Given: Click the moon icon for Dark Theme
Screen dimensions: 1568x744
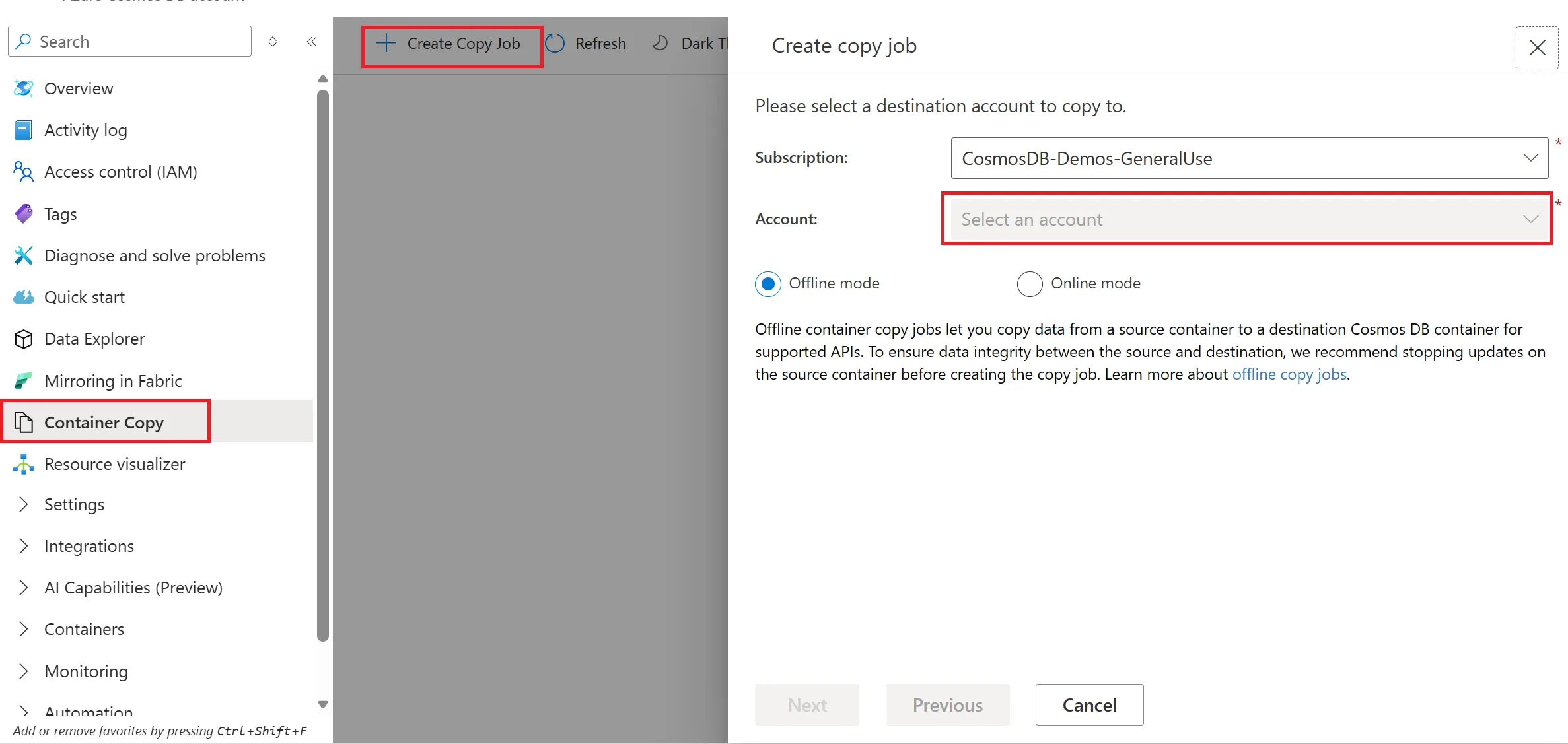Looking at the screenshot, I should click(660, 44).
